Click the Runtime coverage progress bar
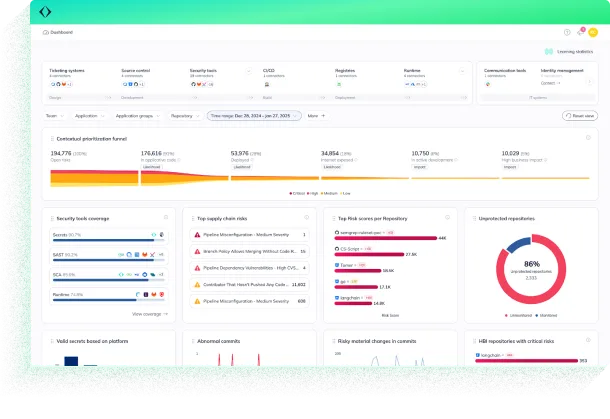The image size is (610, 419). pos(108,300)
